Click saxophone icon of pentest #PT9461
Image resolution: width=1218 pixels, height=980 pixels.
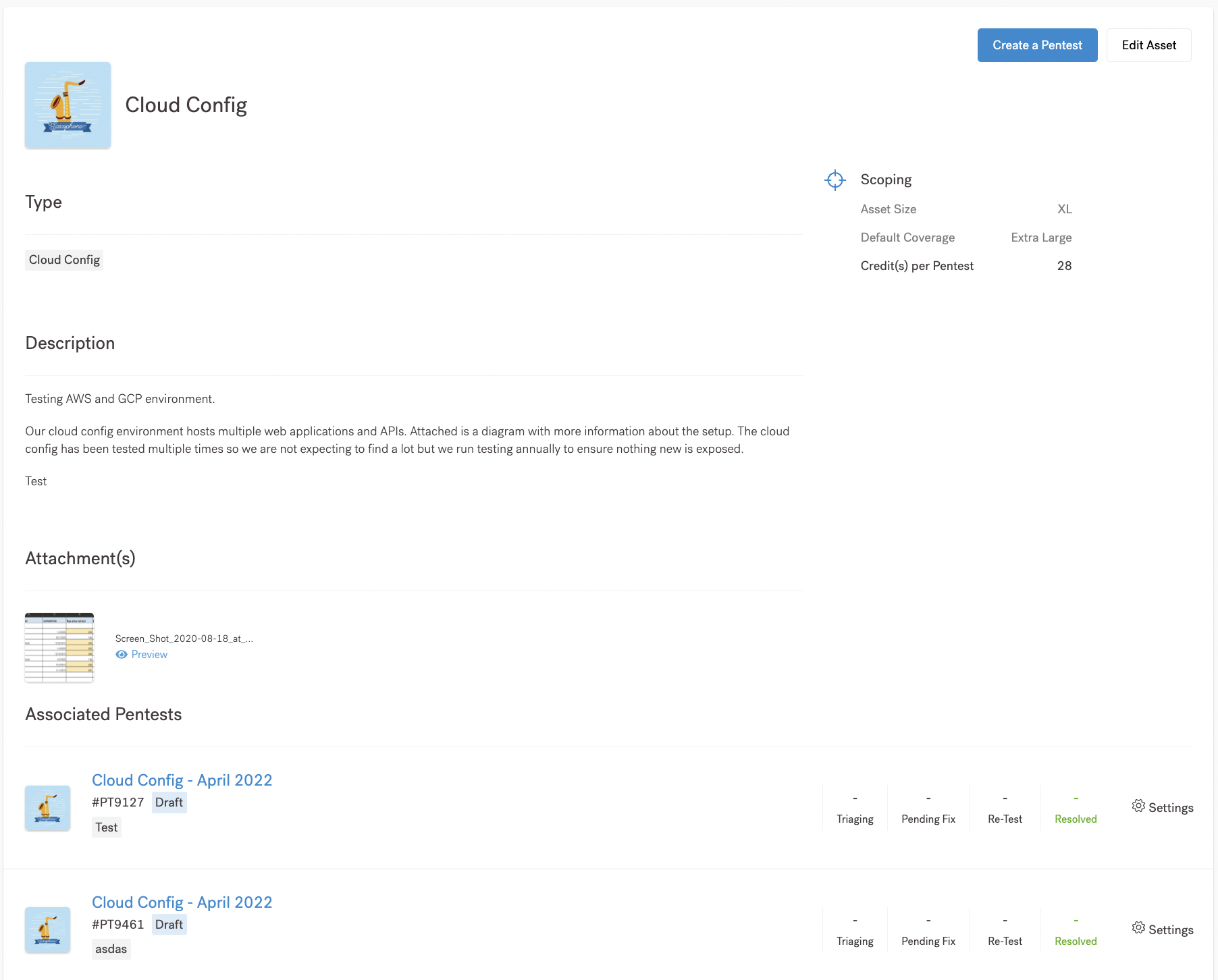click(x=47, y=930)
